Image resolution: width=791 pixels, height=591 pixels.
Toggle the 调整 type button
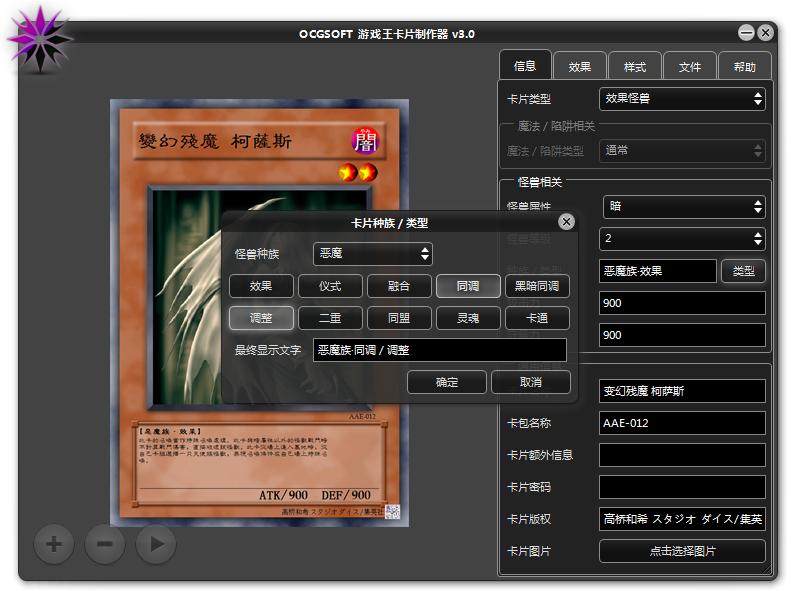(261, 318)
